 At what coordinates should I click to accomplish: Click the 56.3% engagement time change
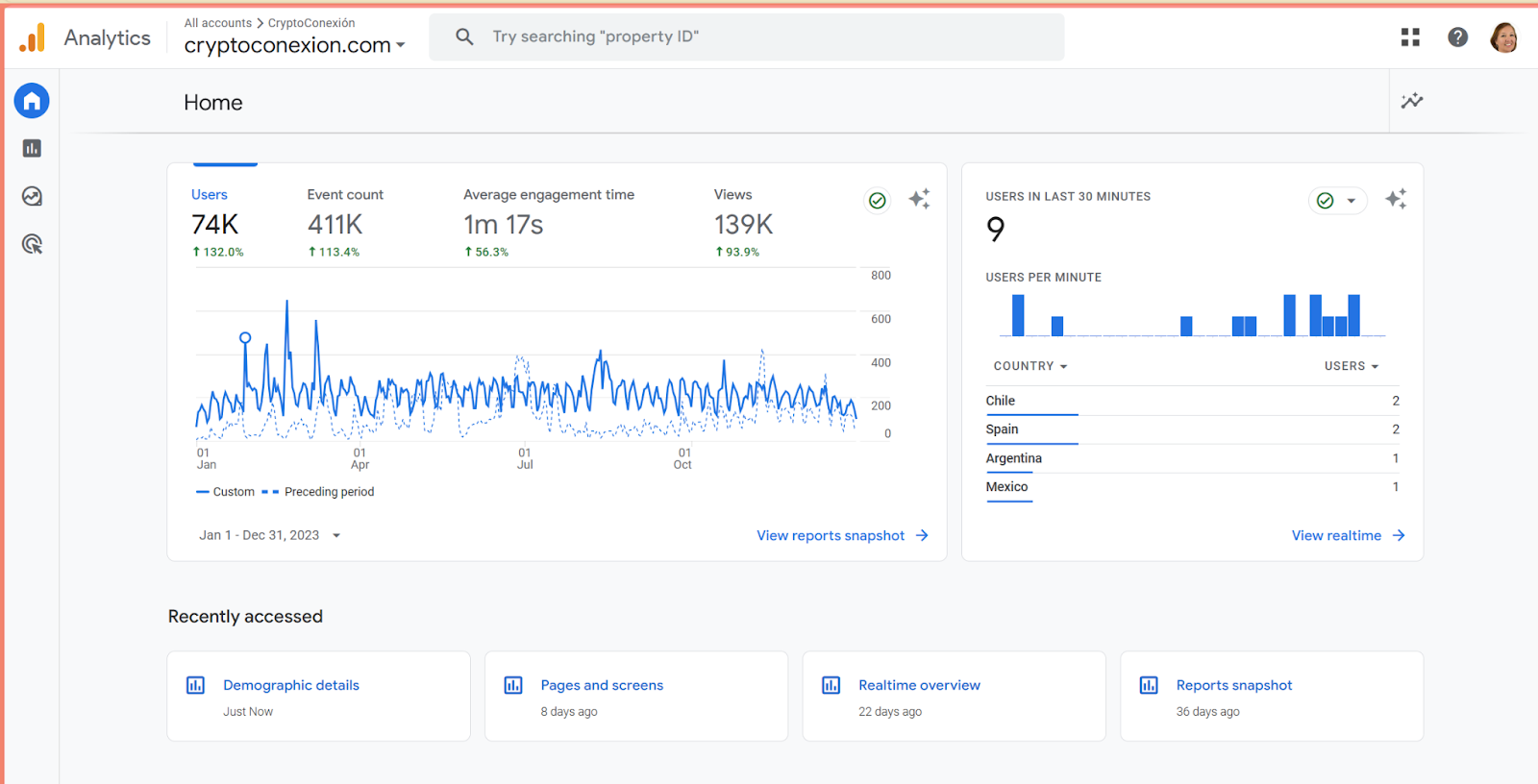(486, 252)
